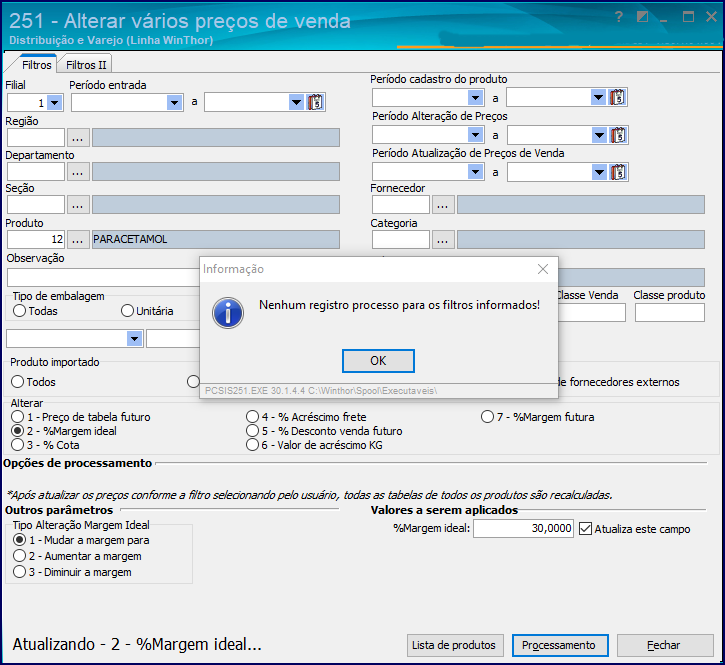Expand Período Atualização de Preços start dropdown

click(x=475, y=172)
